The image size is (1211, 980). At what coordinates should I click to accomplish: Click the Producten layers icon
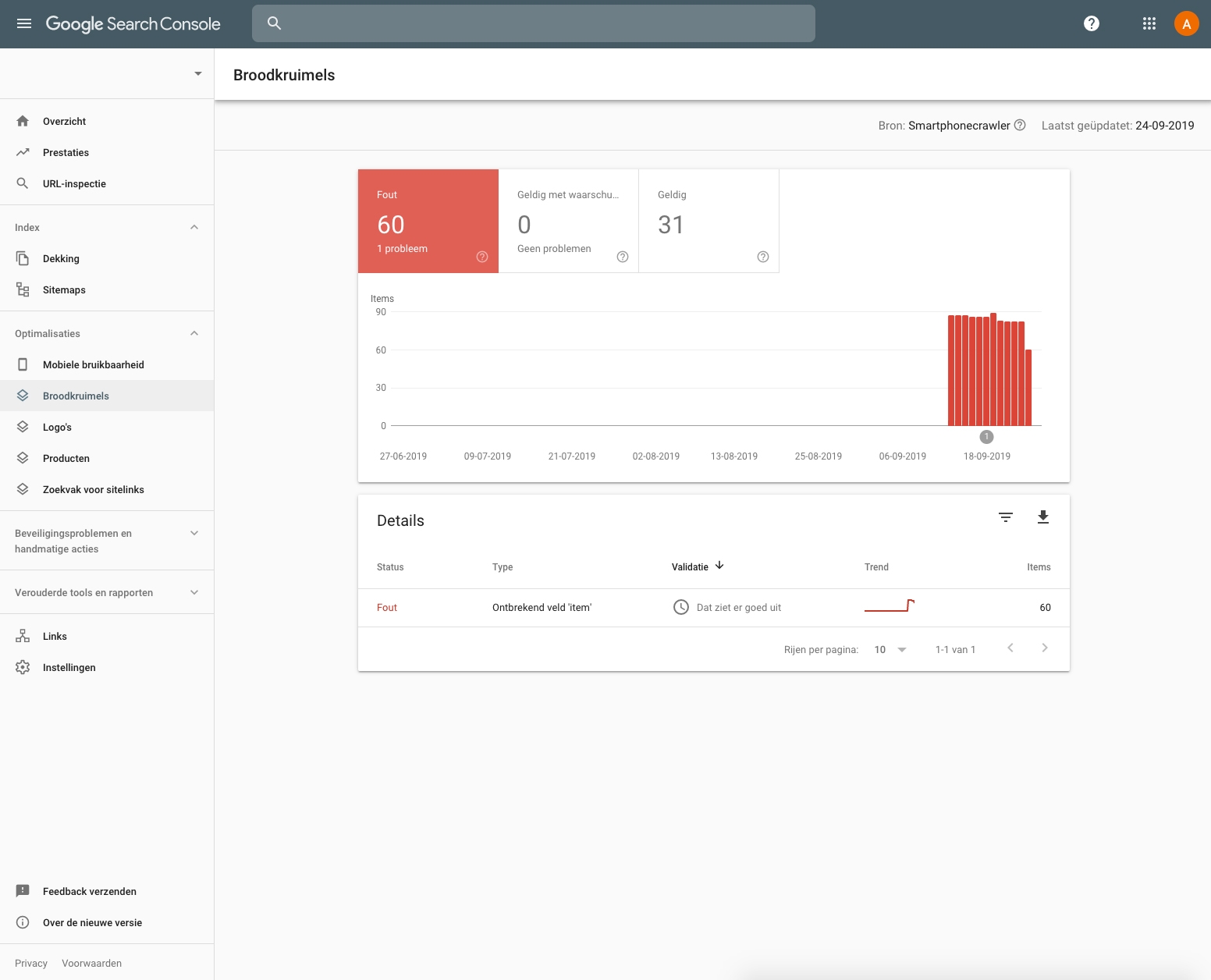[x=23, y=458]
